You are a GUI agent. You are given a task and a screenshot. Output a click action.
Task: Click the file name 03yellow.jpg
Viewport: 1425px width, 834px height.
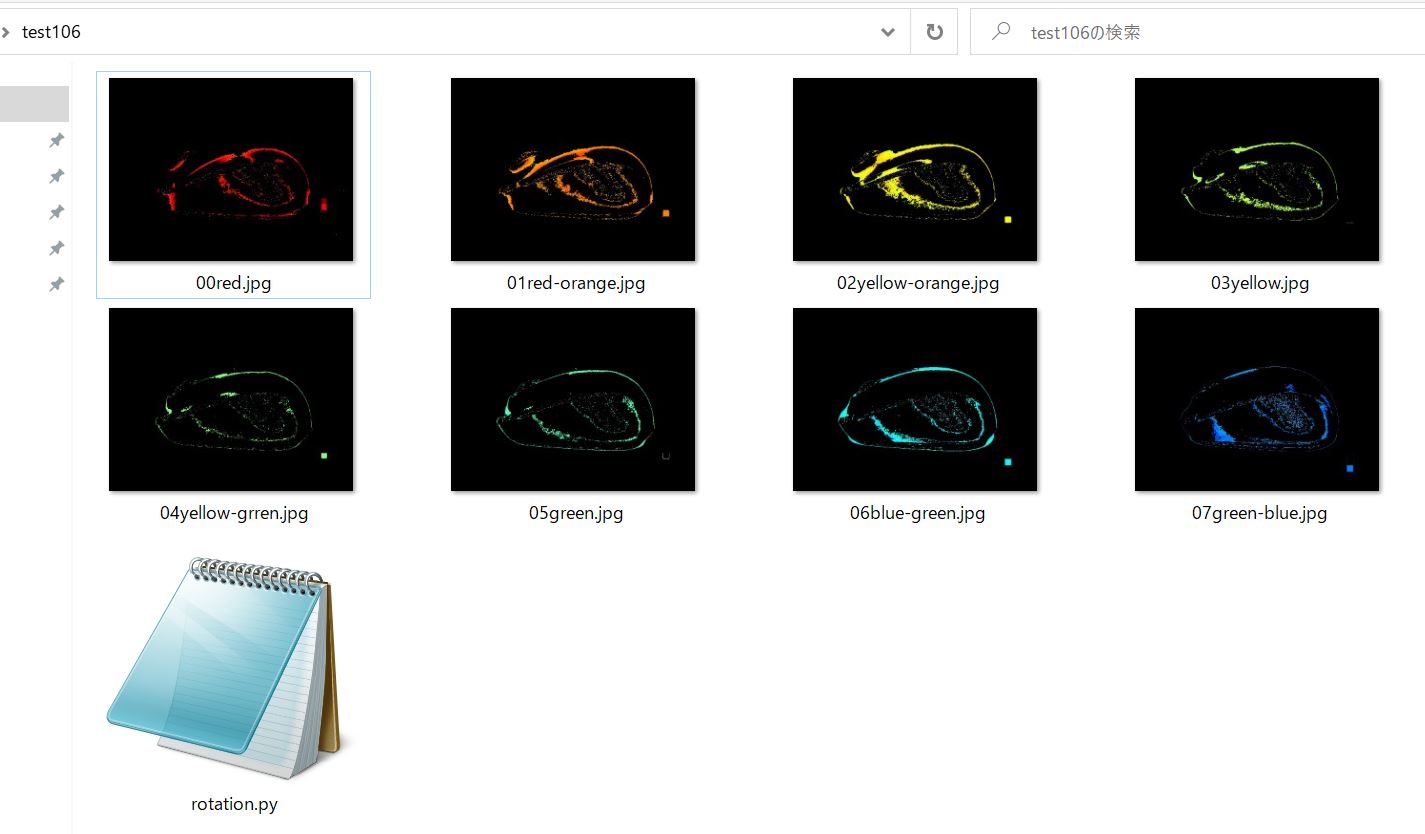[x=1260, y=283]
